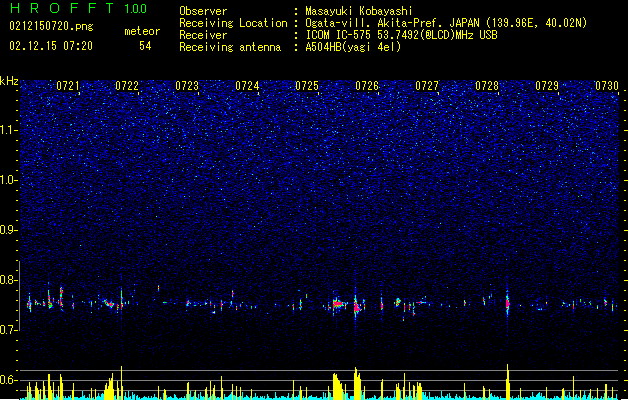Click the tall yellow intensity peak just after 0728

[507, 381]
